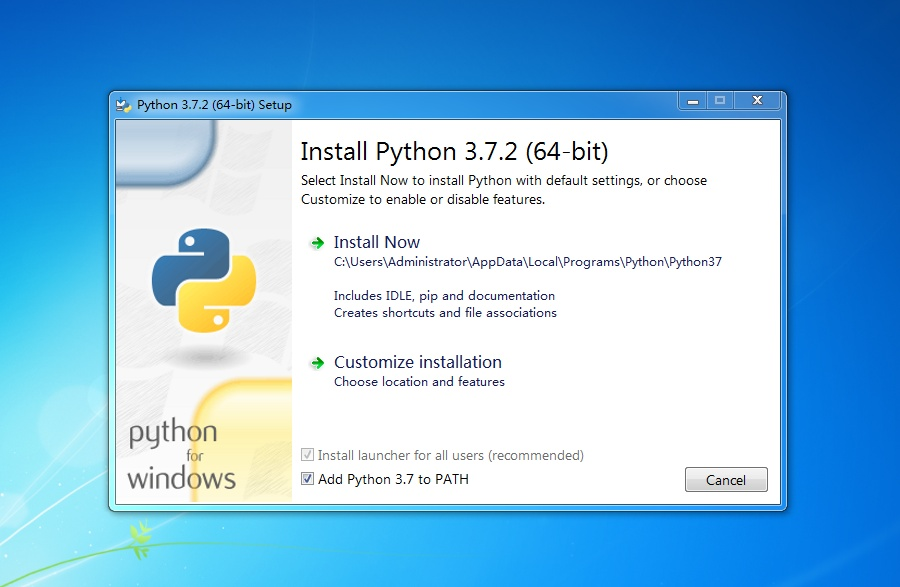Click the minimize button on the setup window

click(x=692, y=100)
